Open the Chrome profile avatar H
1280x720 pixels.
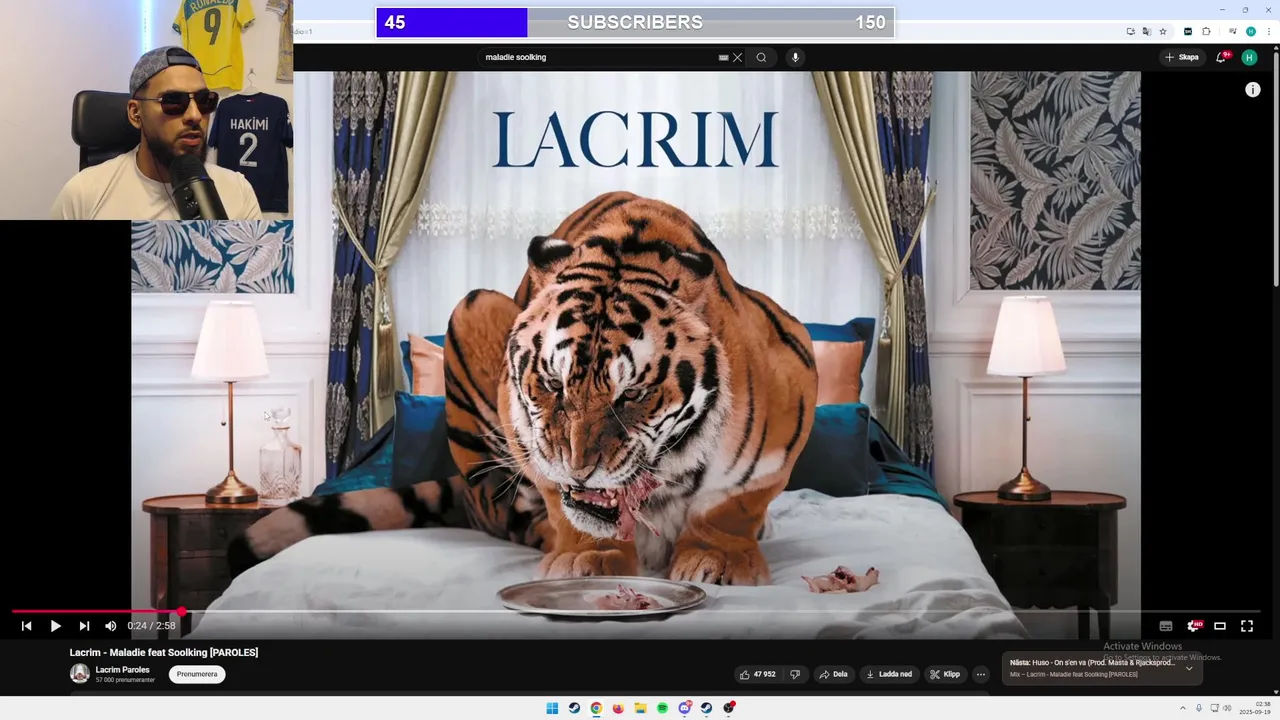pos(1250,31)
